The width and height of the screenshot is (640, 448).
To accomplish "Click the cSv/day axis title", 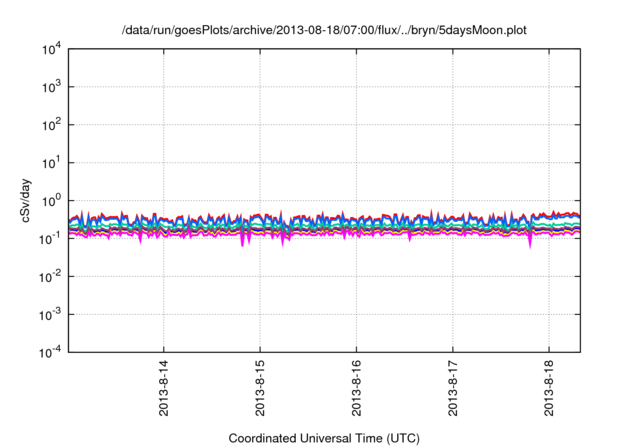I will pos(26,200).
